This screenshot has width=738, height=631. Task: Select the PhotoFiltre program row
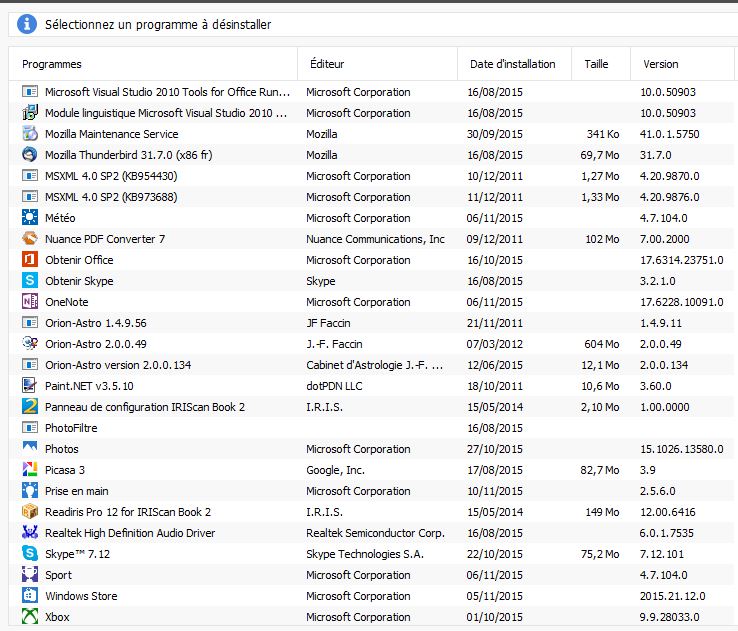pyautogui.click(x=372, y=428)
